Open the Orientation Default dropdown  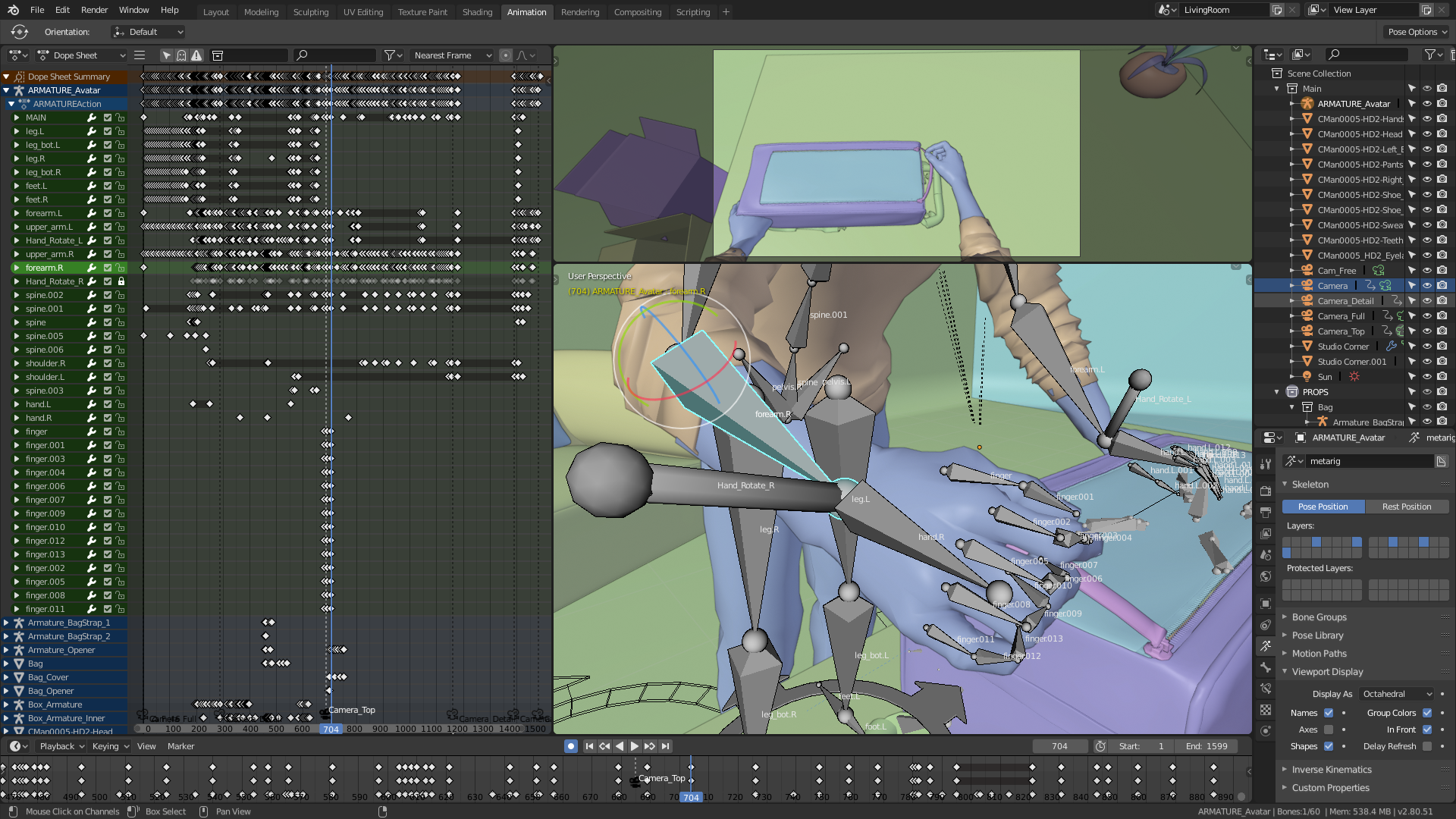click(149, 32)
